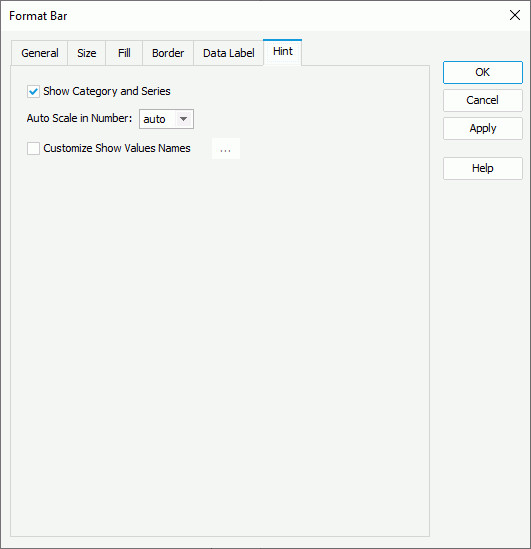
Task: Go to the Border tab
Action: click(x=168, y=53)
